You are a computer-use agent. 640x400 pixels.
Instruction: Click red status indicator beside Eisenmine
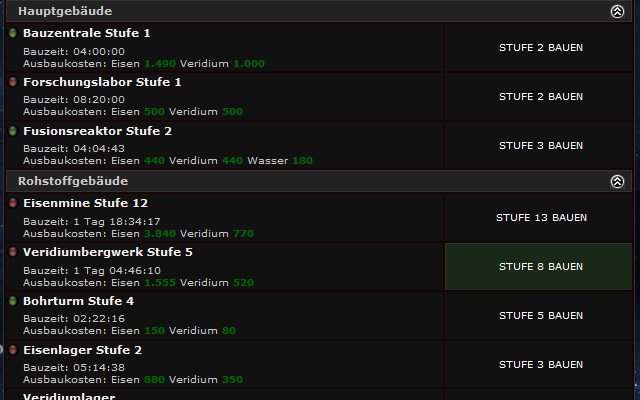coord(13,202)
